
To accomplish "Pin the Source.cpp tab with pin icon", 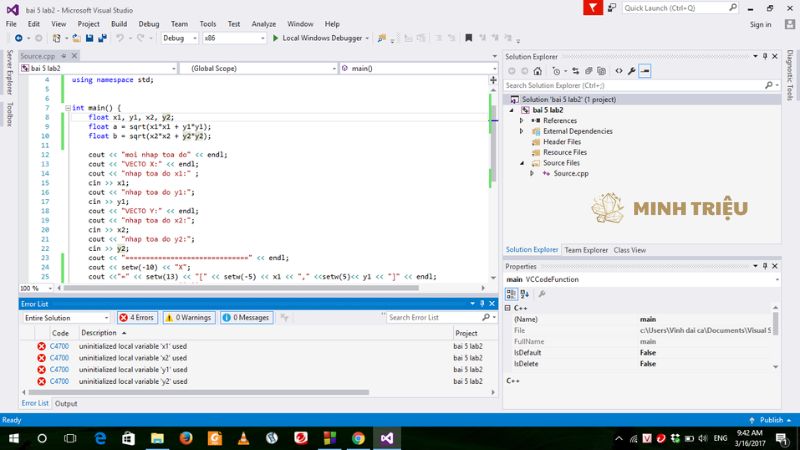I will pyautogui.click(x=63, y=56).
